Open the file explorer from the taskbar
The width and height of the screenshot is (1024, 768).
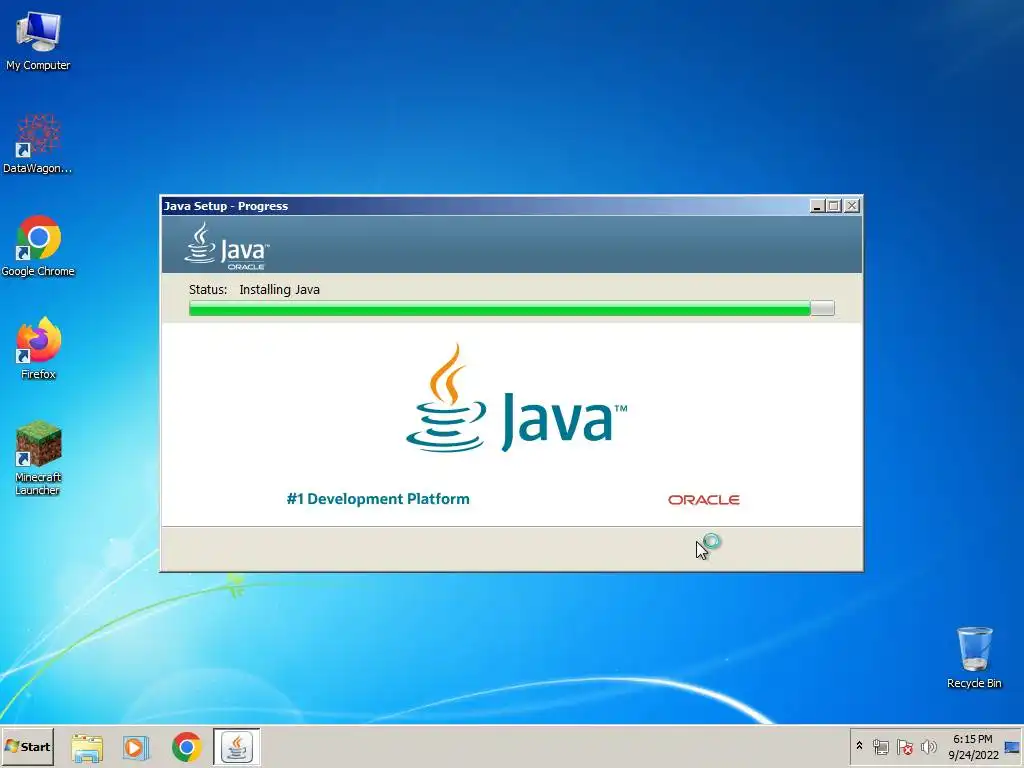87,748
